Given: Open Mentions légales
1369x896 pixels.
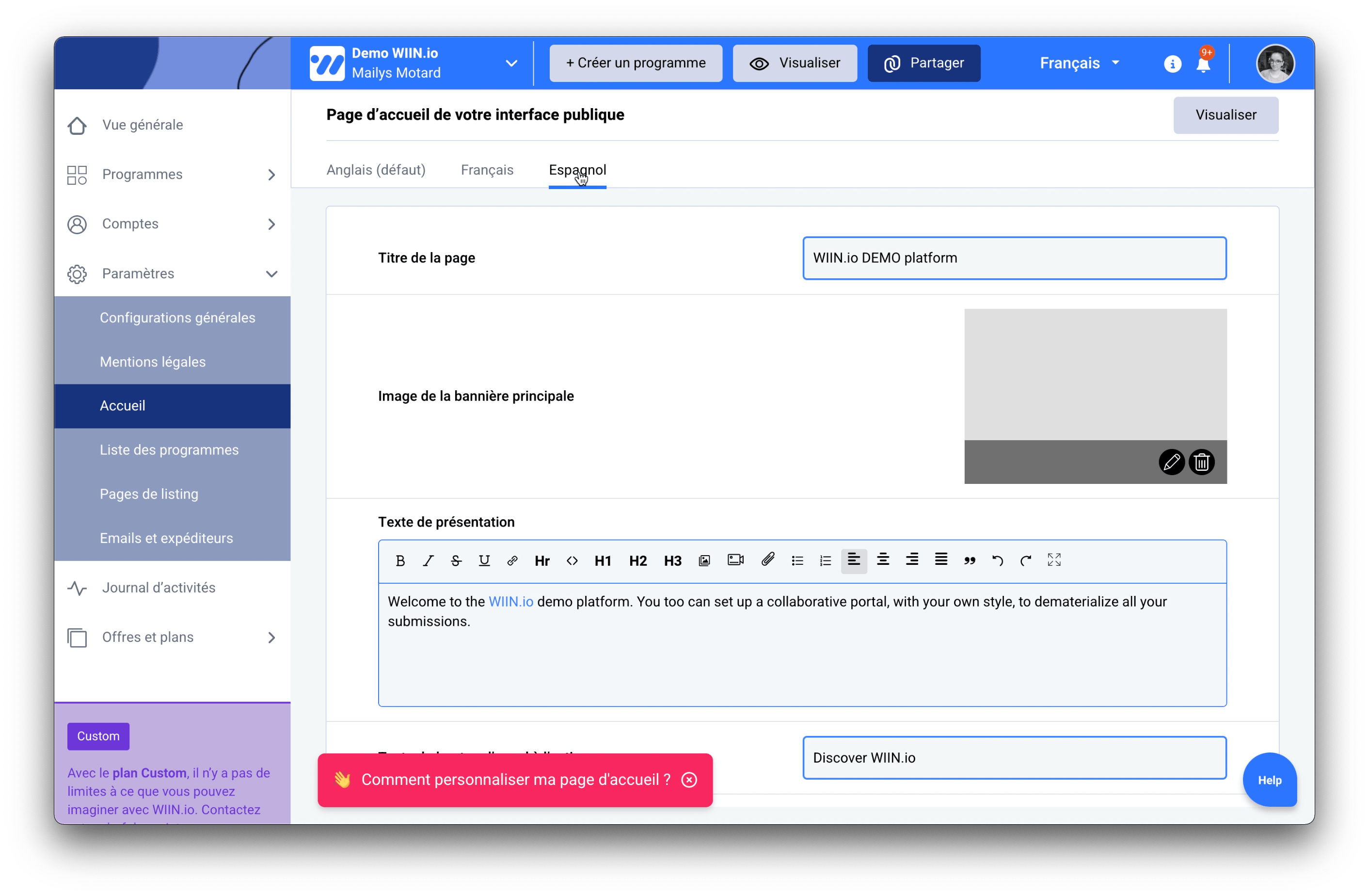Looking at the screenshot, I should pyautogui.click(x=172, y=362).
